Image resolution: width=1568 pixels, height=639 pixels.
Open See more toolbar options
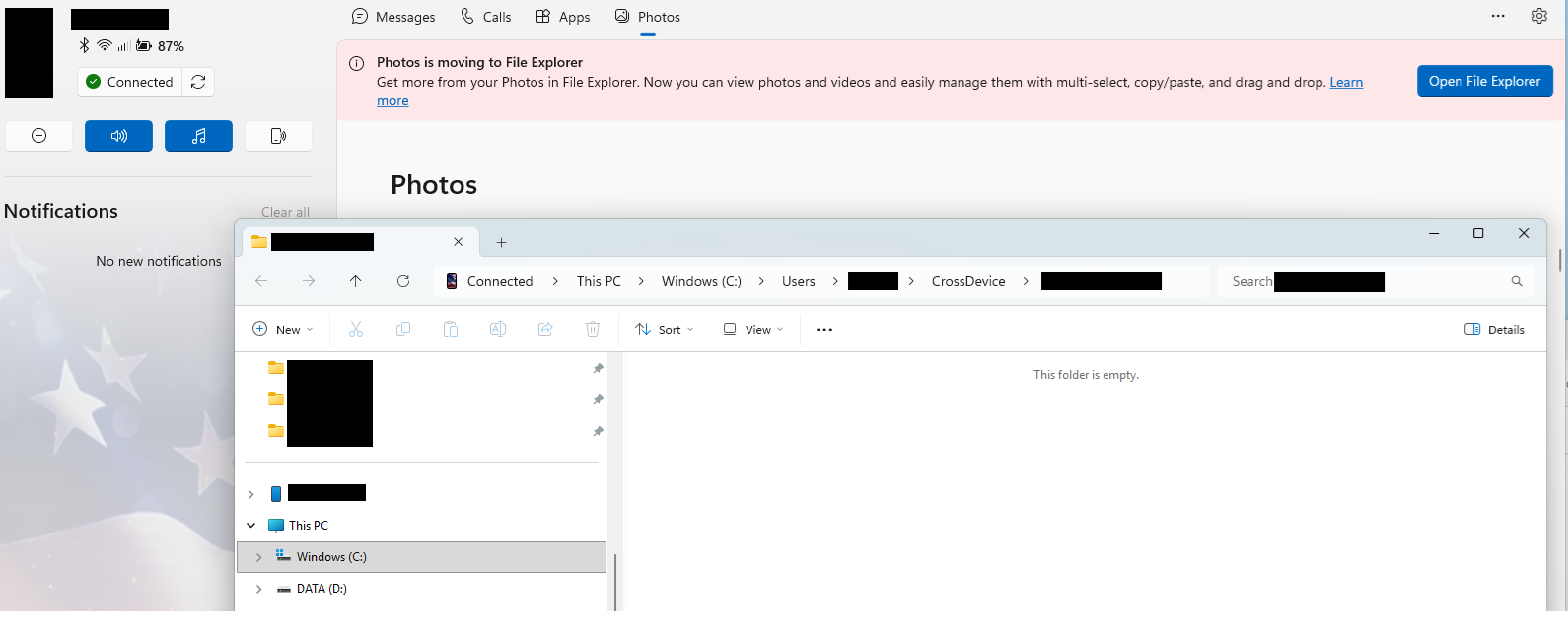824,329
